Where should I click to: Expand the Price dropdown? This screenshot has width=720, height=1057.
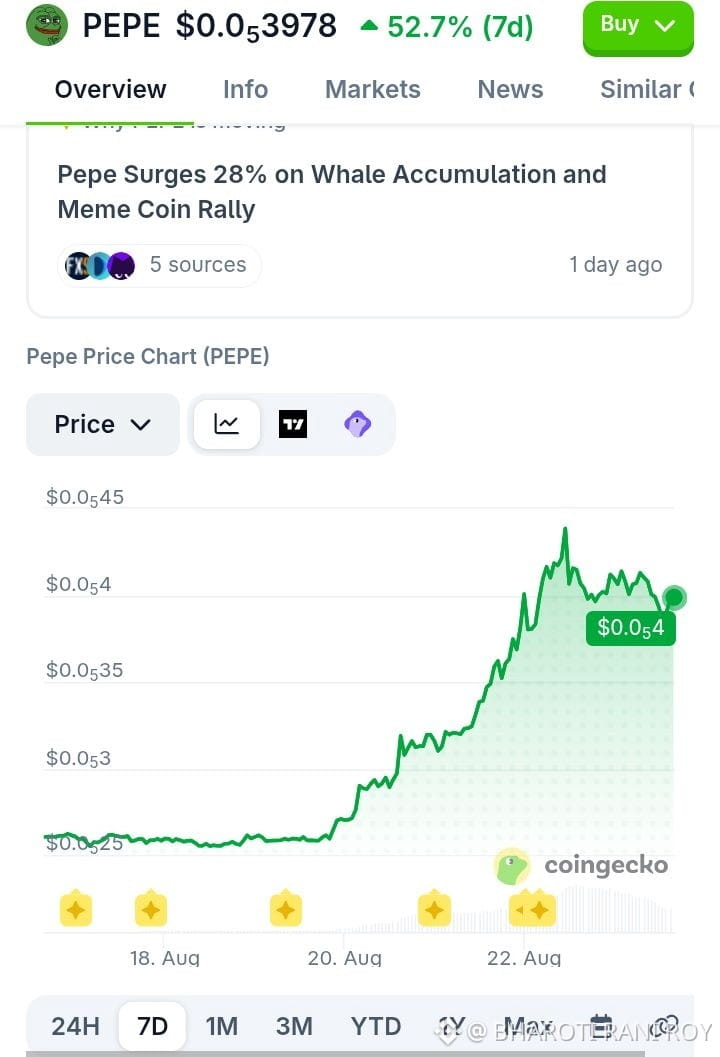point(102,424)
